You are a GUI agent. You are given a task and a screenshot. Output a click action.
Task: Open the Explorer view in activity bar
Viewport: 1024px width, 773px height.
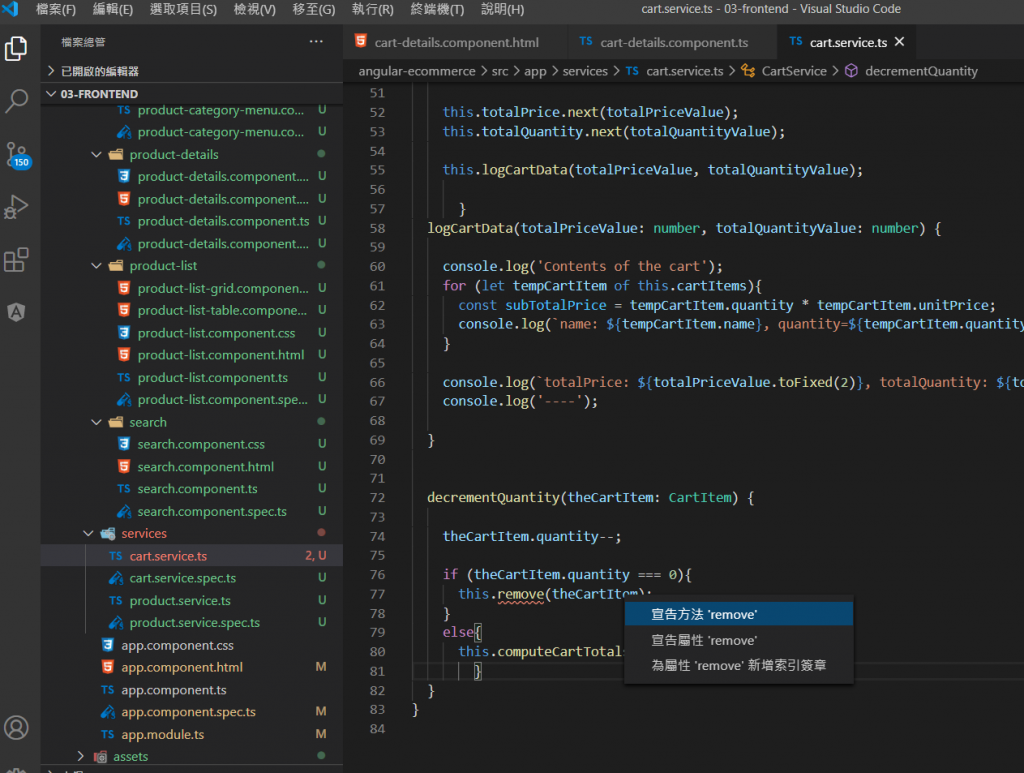[16, 48]
